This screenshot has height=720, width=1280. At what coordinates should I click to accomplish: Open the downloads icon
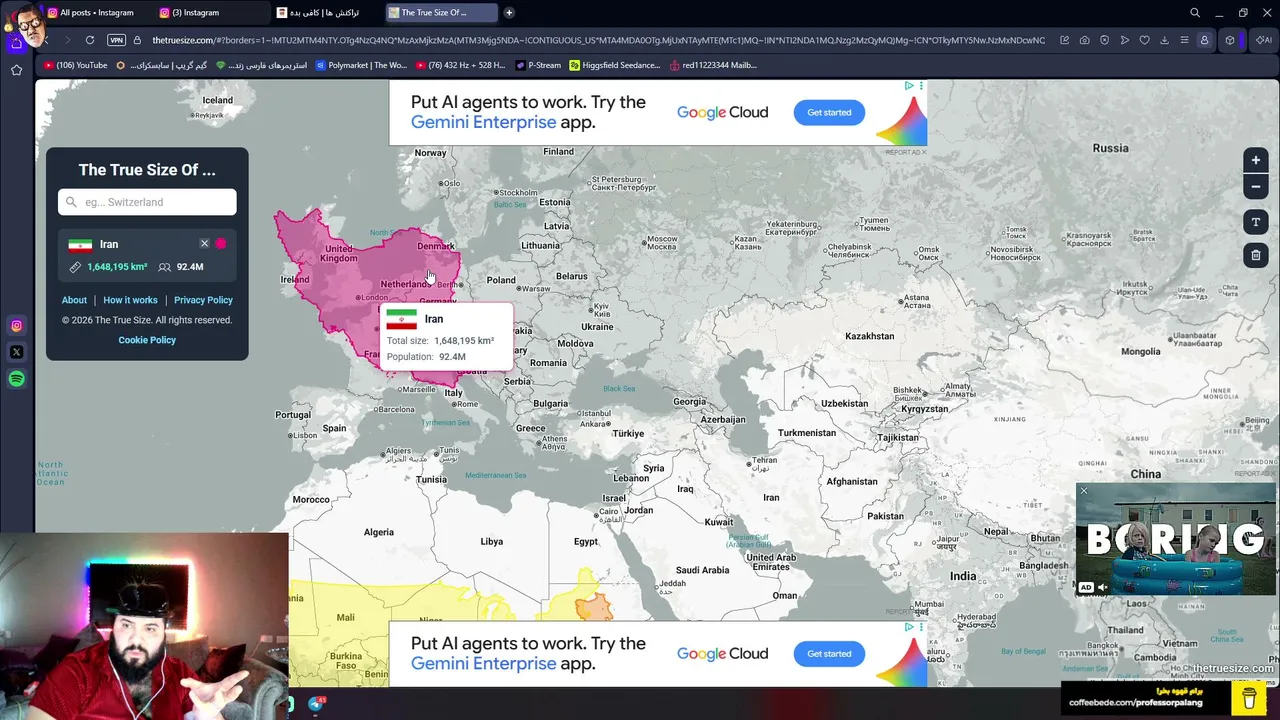tap(1164, 40)
